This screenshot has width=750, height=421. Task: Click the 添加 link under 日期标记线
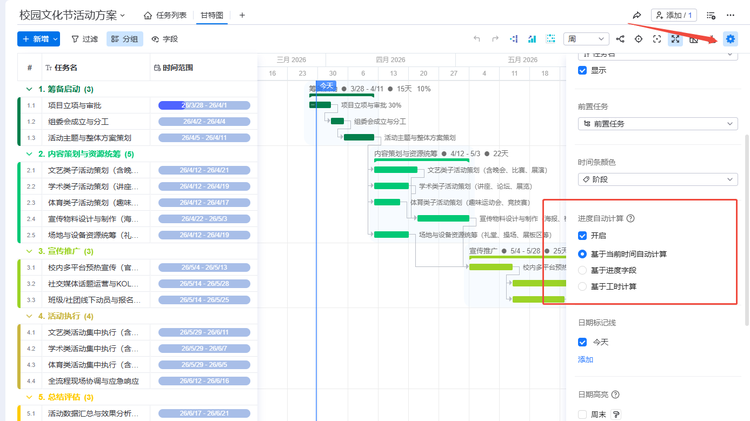click(585, 359)
